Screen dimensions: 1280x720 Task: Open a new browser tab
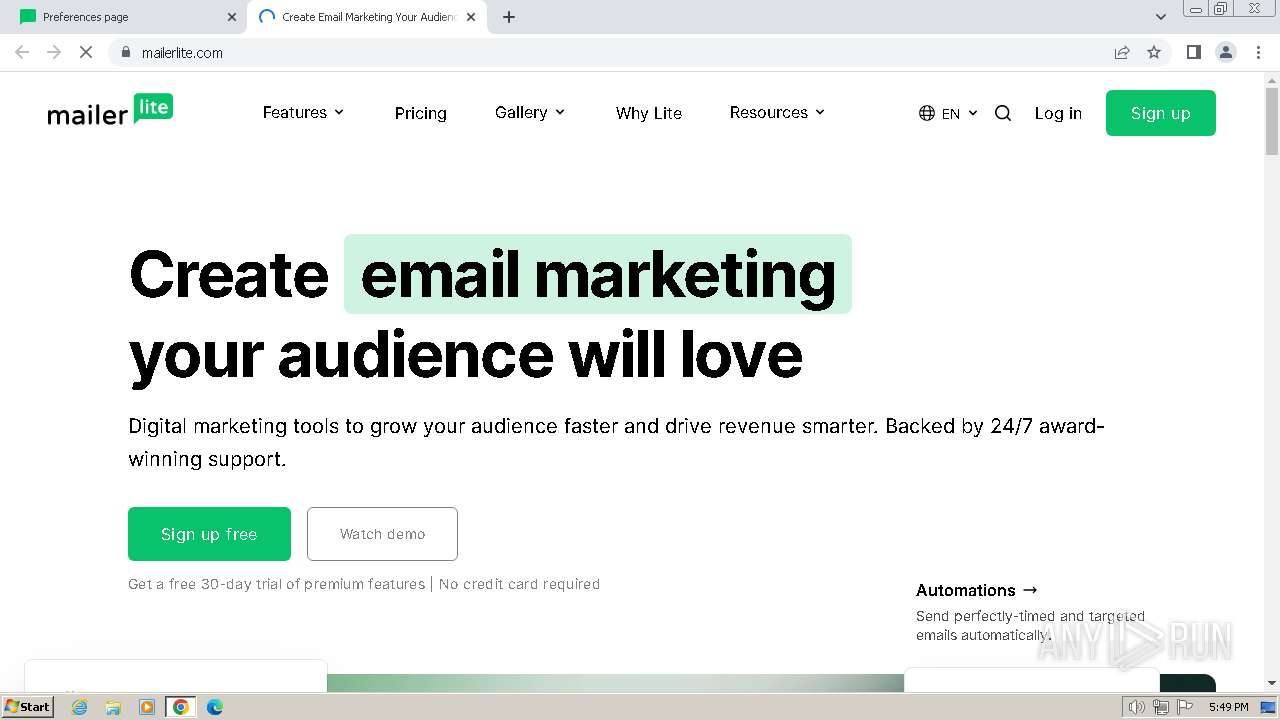pos(509,17)
